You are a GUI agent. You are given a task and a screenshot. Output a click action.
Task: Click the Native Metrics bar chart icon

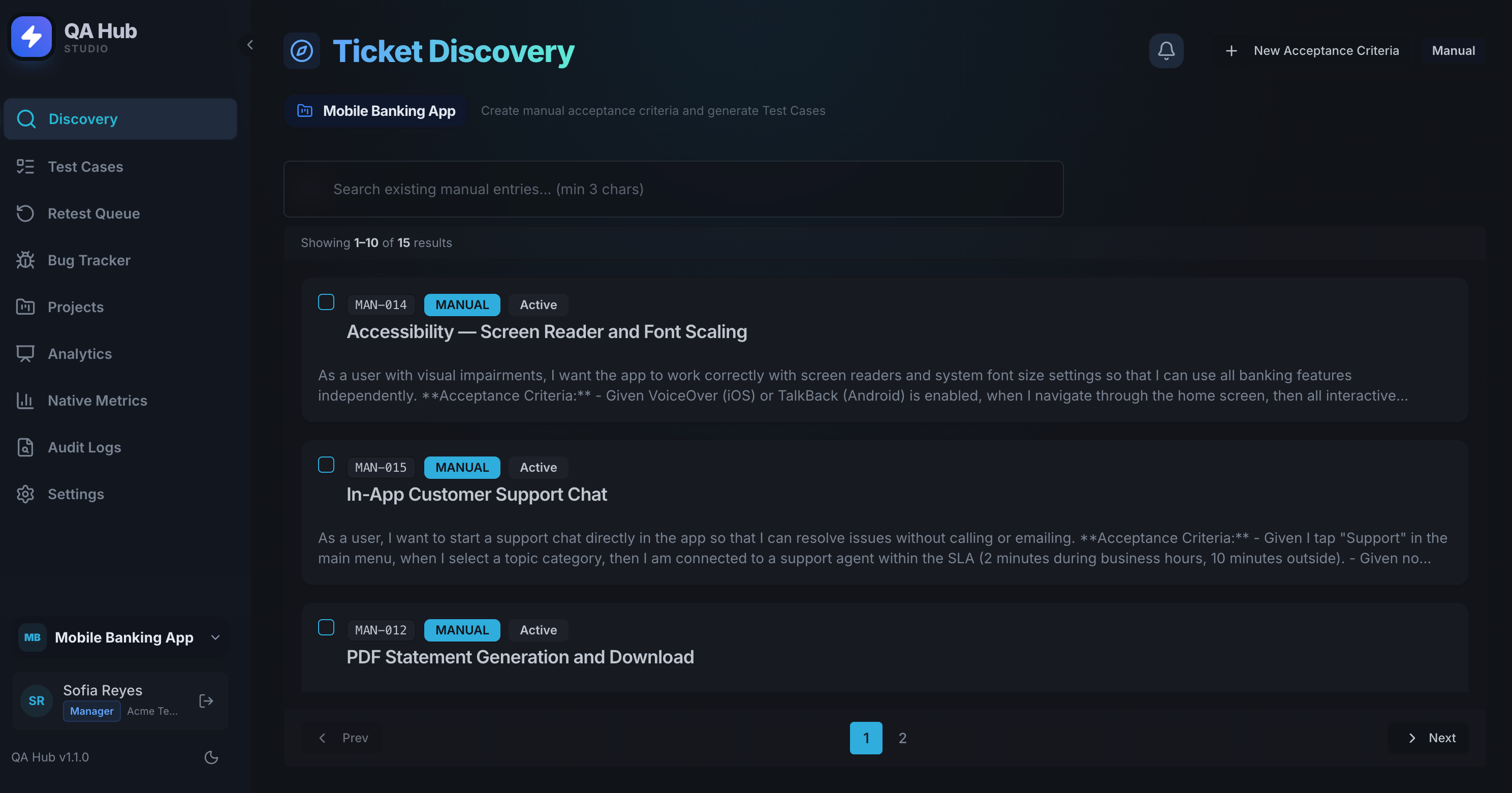[x=25, y=401]
